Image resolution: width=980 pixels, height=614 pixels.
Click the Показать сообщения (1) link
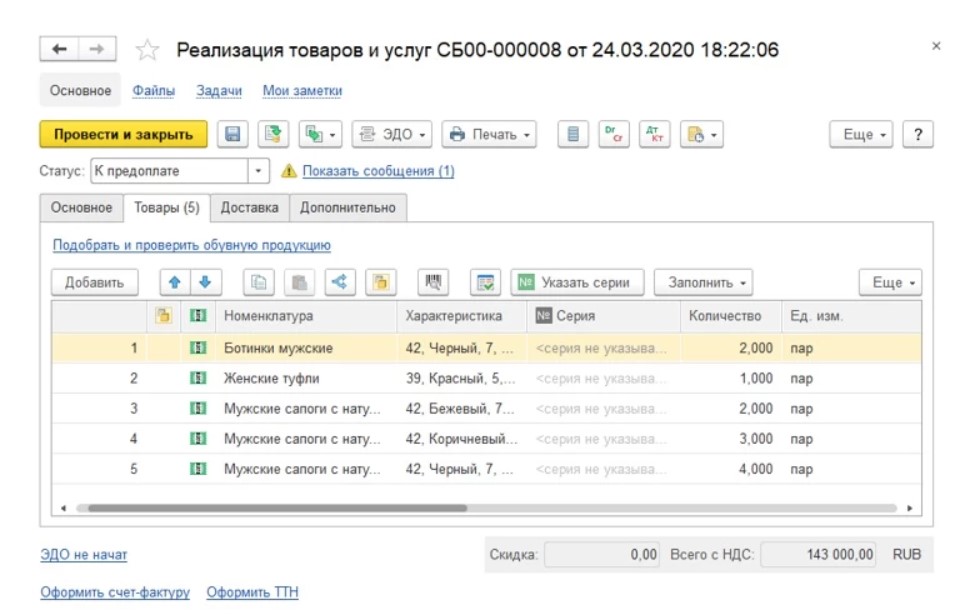[x=378, y=171]
